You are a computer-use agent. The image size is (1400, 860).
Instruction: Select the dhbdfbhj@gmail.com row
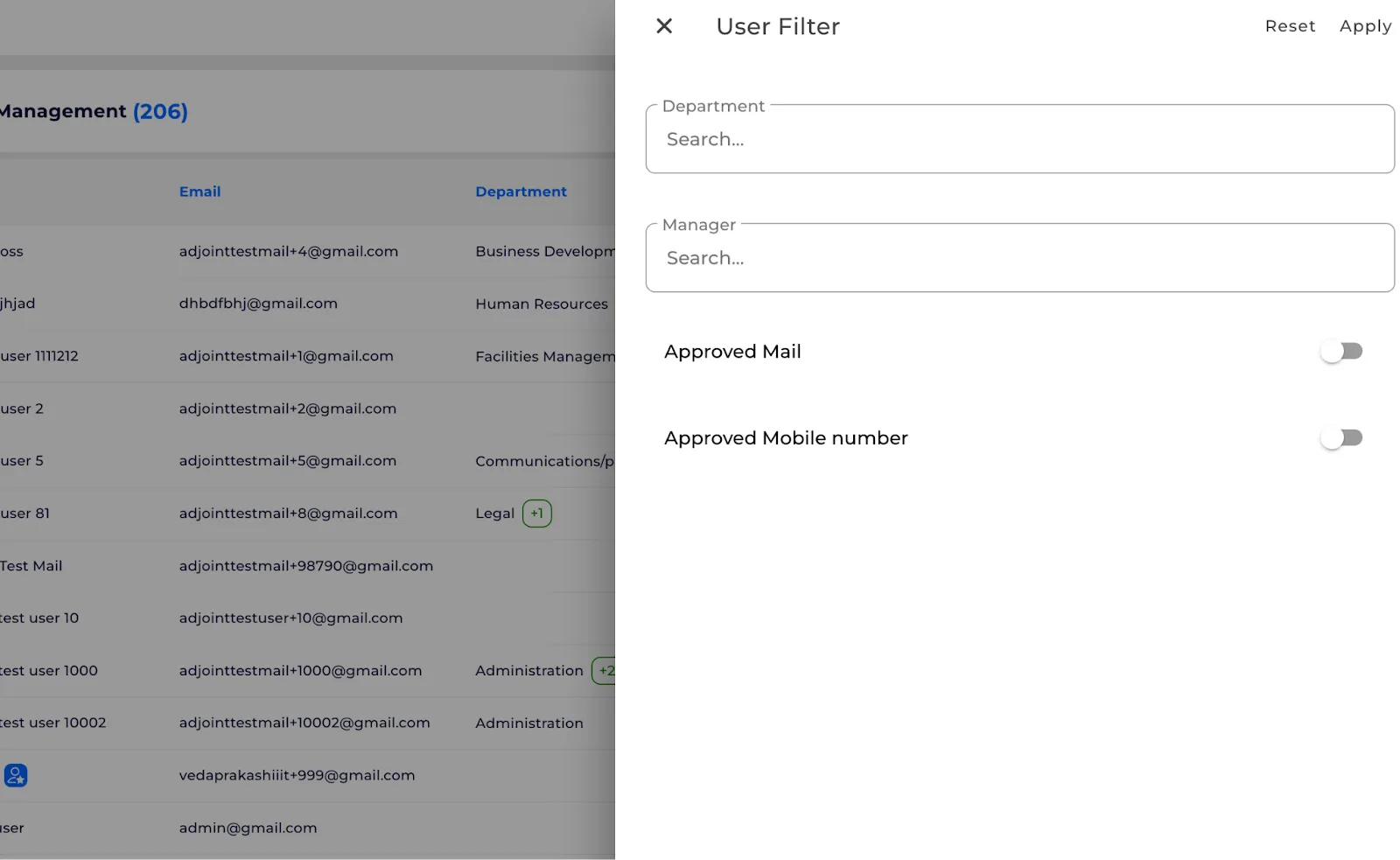307,304
